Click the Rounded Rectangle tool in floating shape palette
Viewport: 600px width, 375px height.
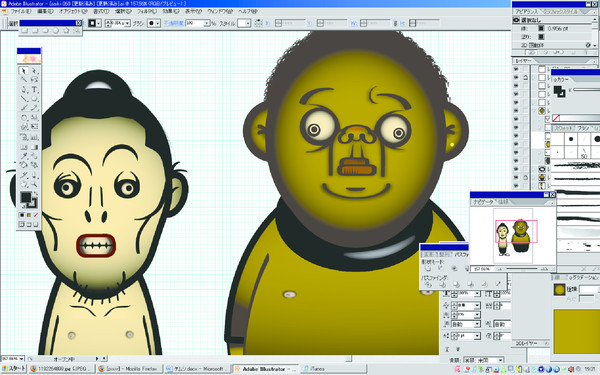tap(35, 31)
